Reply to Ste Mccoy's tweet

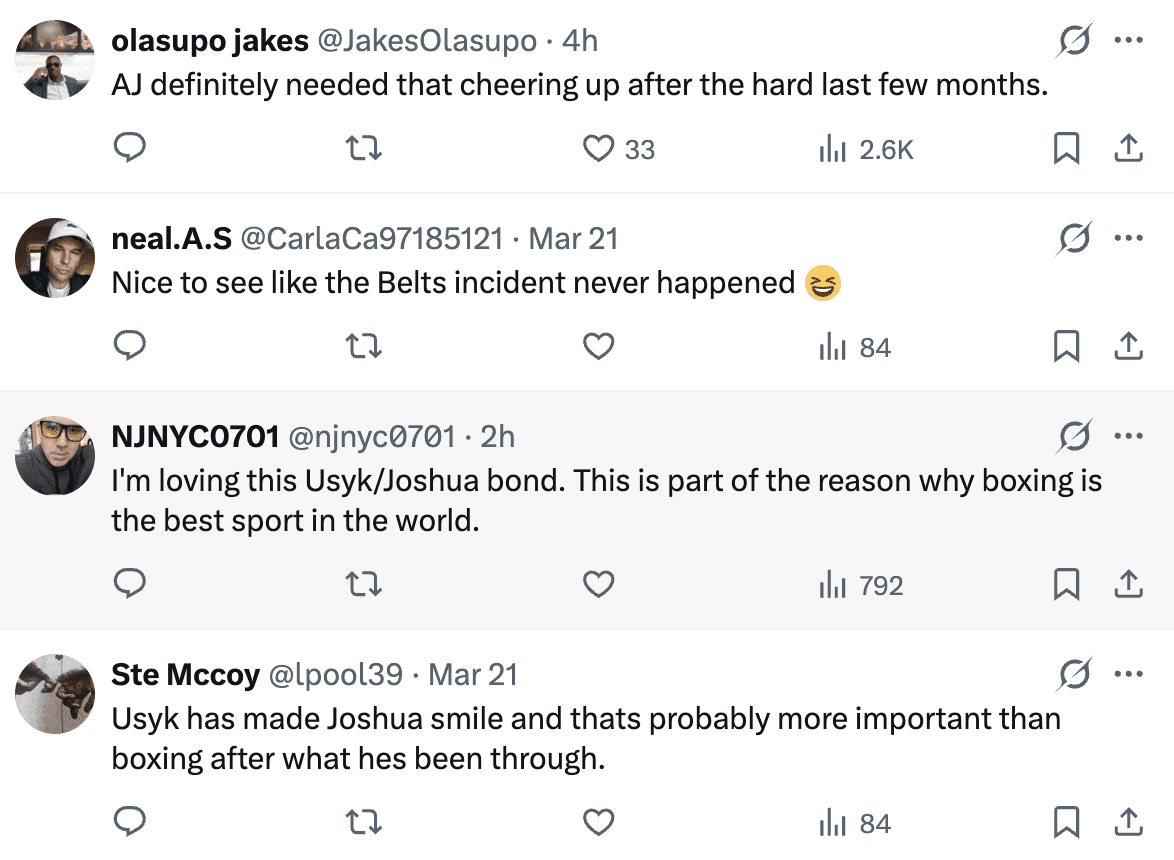tap(130, 823)
